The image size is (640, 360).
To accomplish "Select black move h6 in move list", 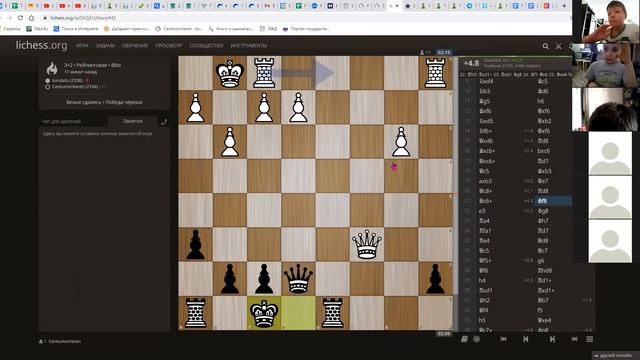I will 541,101.
